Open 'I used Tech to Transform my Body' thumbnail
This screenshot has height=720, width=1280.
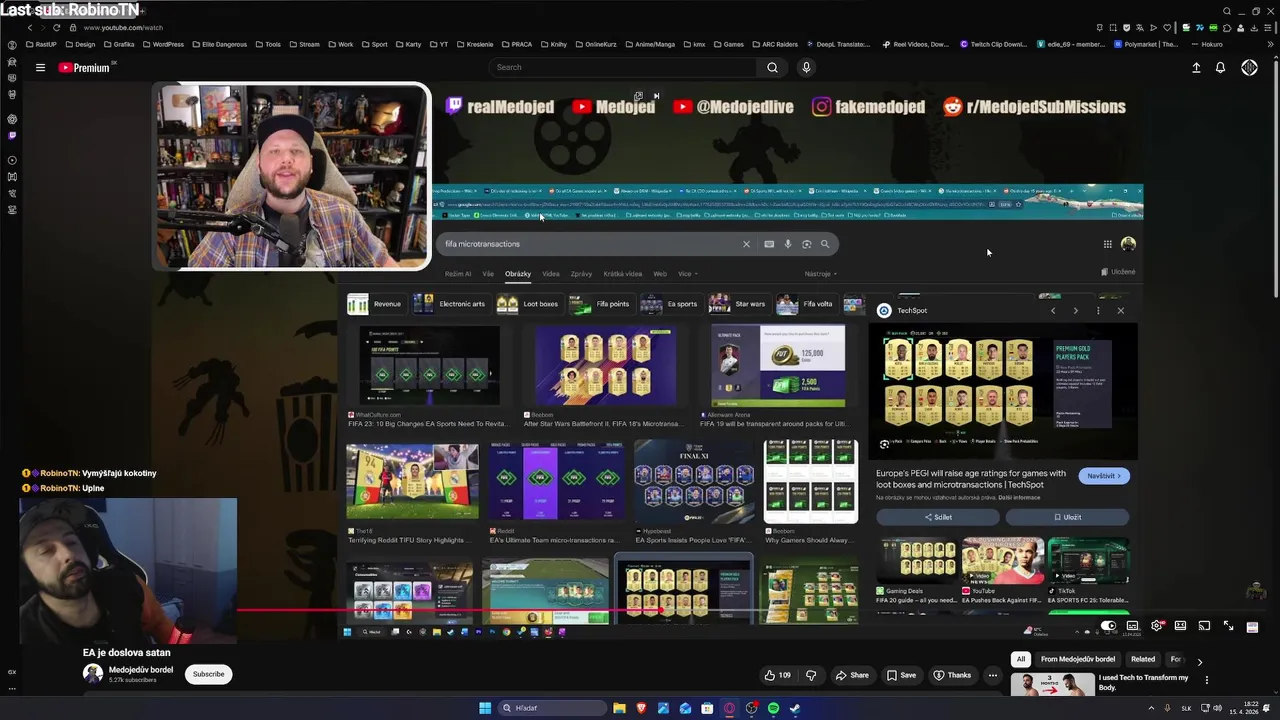tap(1052, 685)
